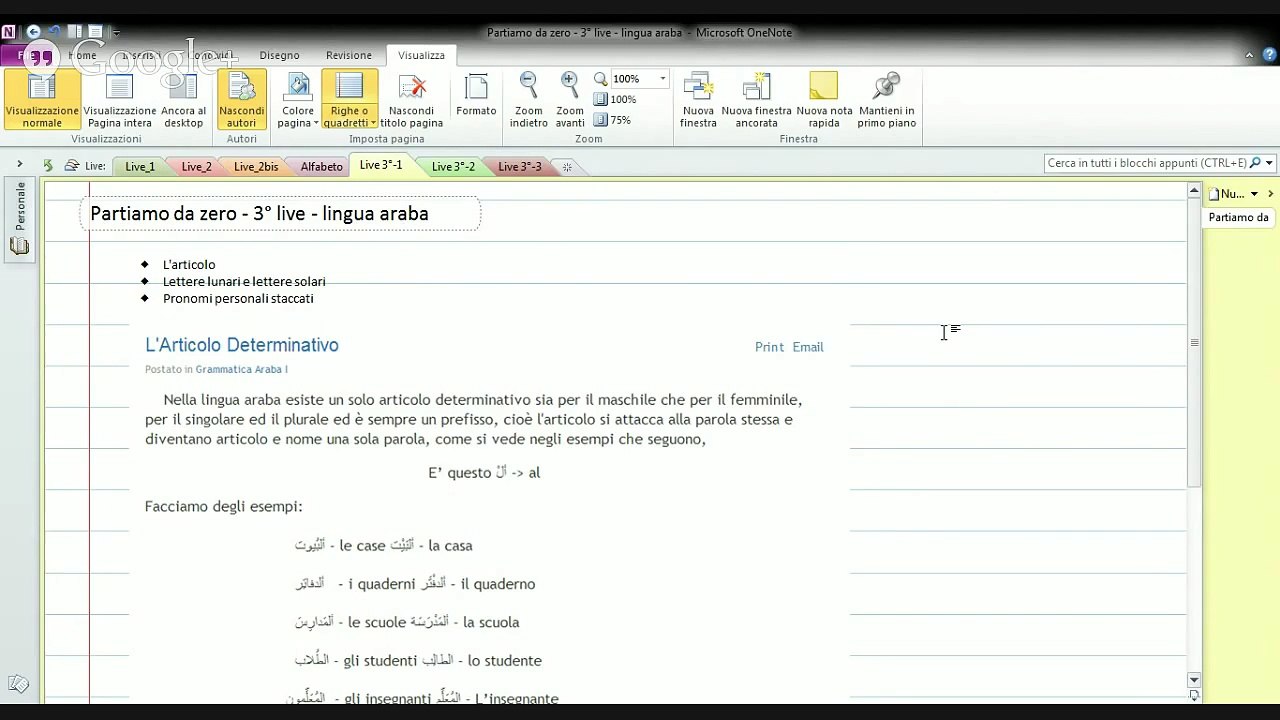Set zoom to the 75% preset
The height and width of the screenshot is (720, 1280).
coord(613,120)
